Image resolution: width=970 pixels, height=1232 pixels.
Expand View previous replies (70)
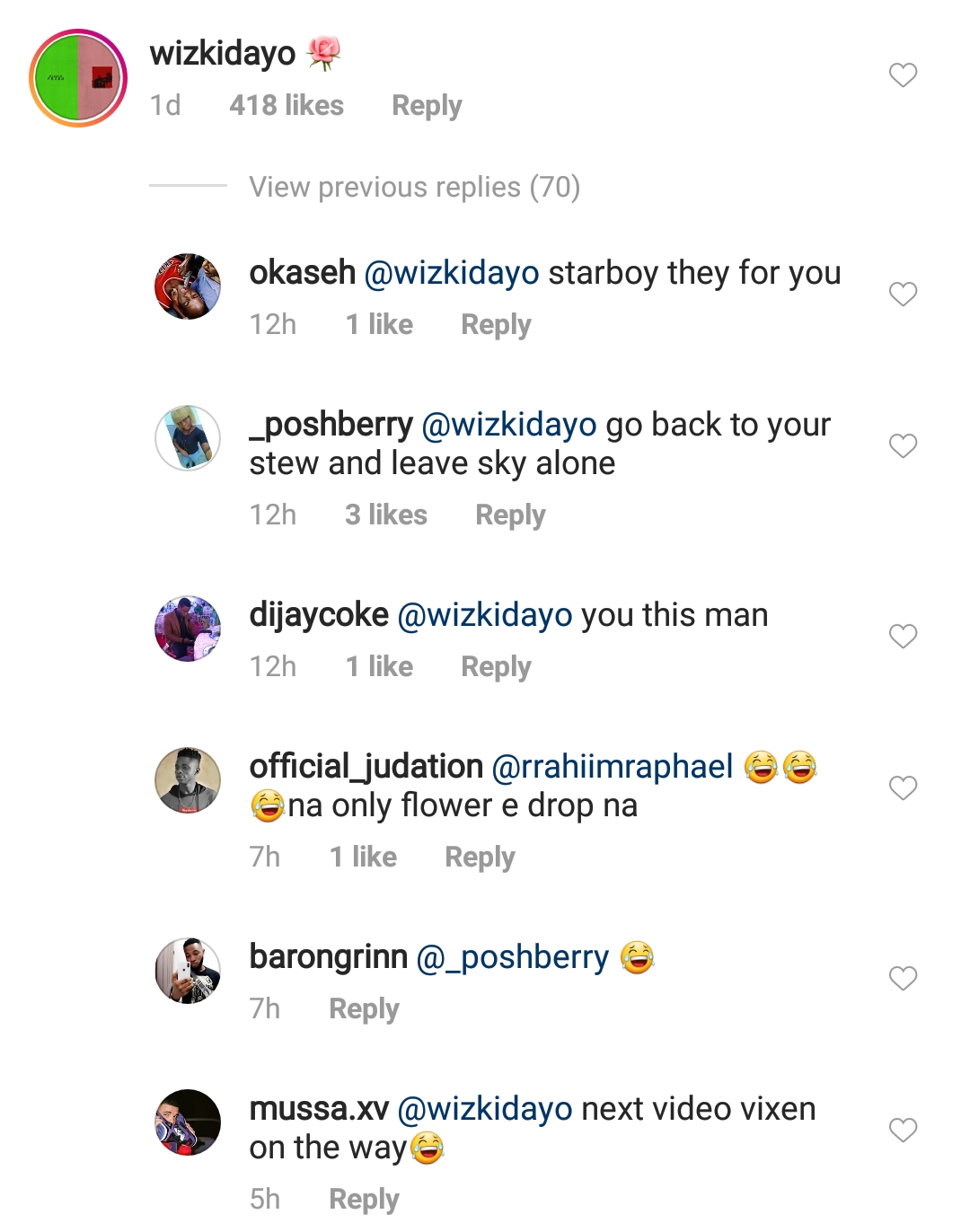414,187
